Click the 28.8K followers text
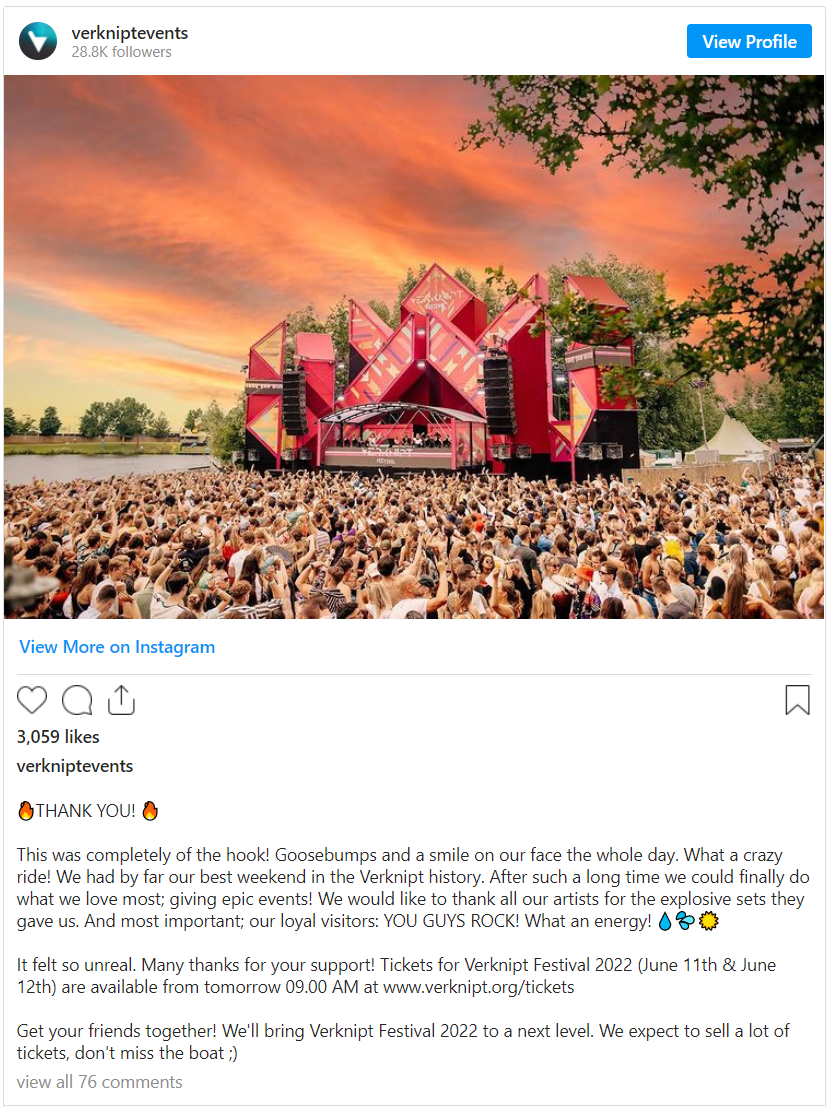Image resolution: width=829 pixels, height=1107 pixels. 121,52
